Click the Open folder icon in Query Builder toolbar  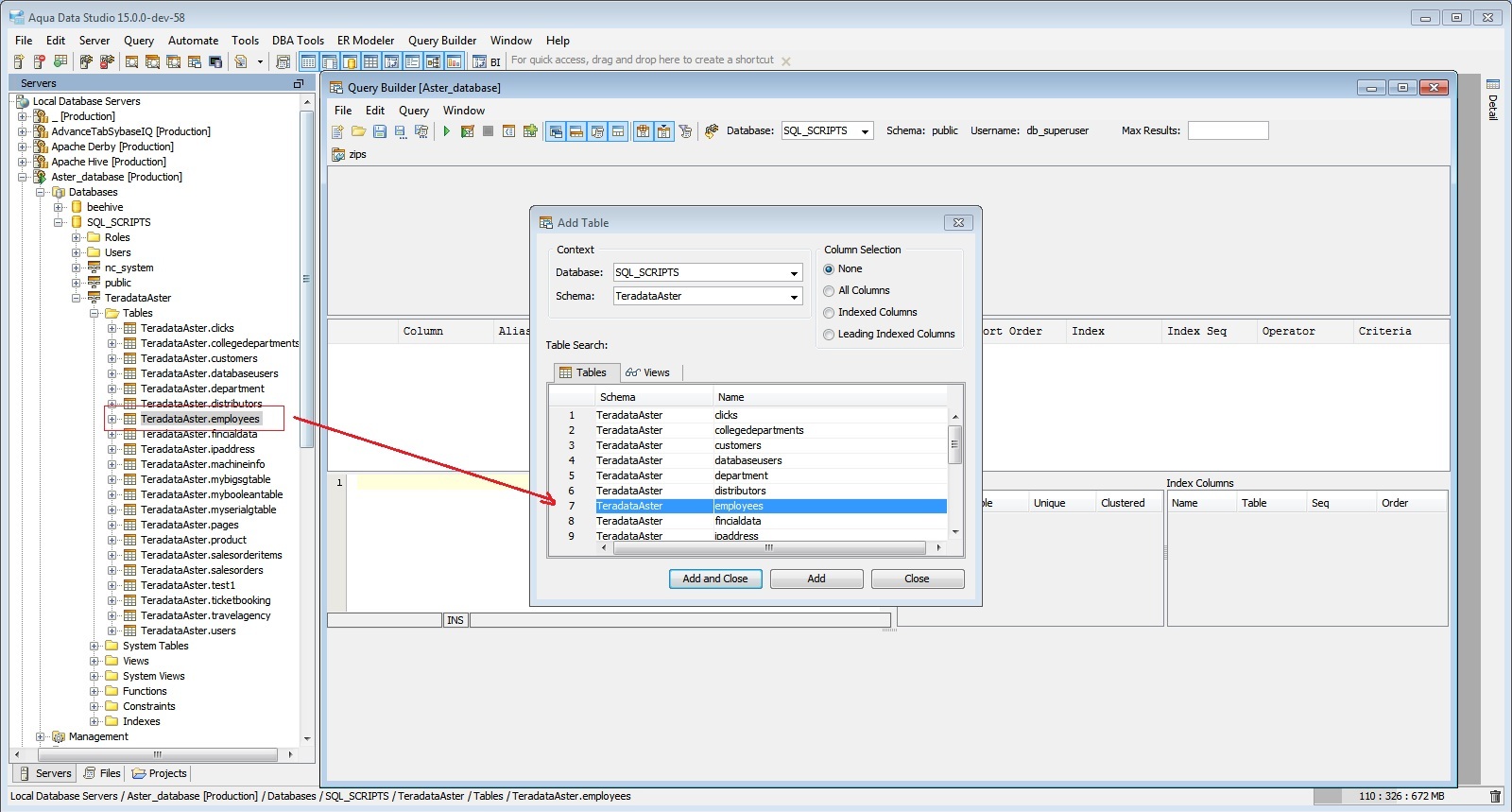tap(358, 131)
